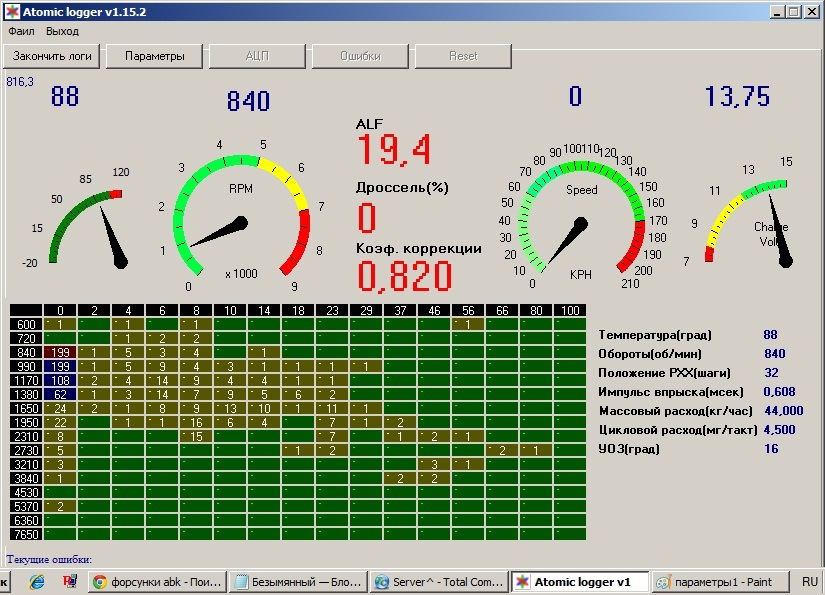Click the RU language indicator

[x=809, y=581]
